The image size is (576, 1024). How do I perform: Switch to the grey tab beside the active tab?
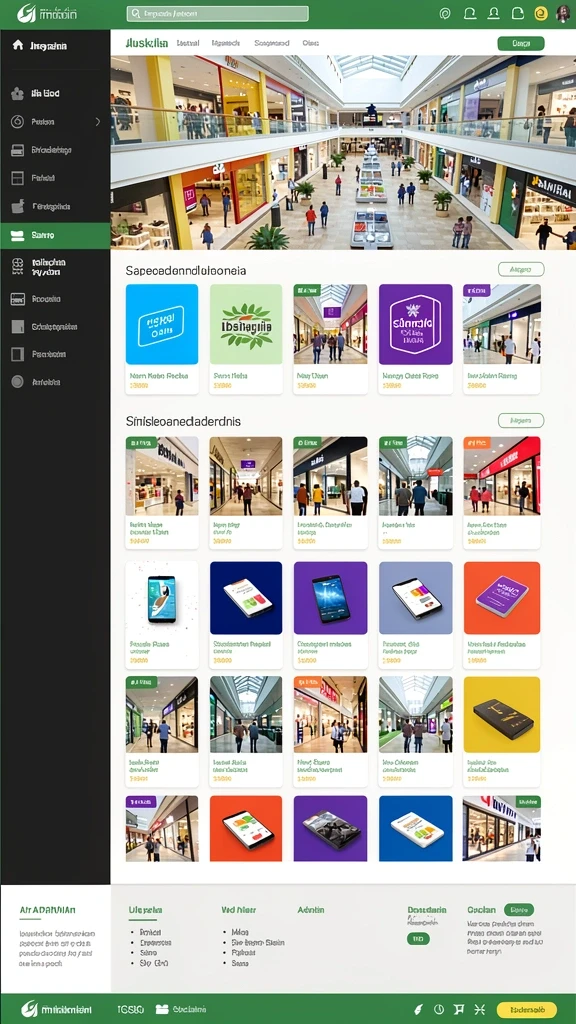pyautogui.click(x=188, y=43)
